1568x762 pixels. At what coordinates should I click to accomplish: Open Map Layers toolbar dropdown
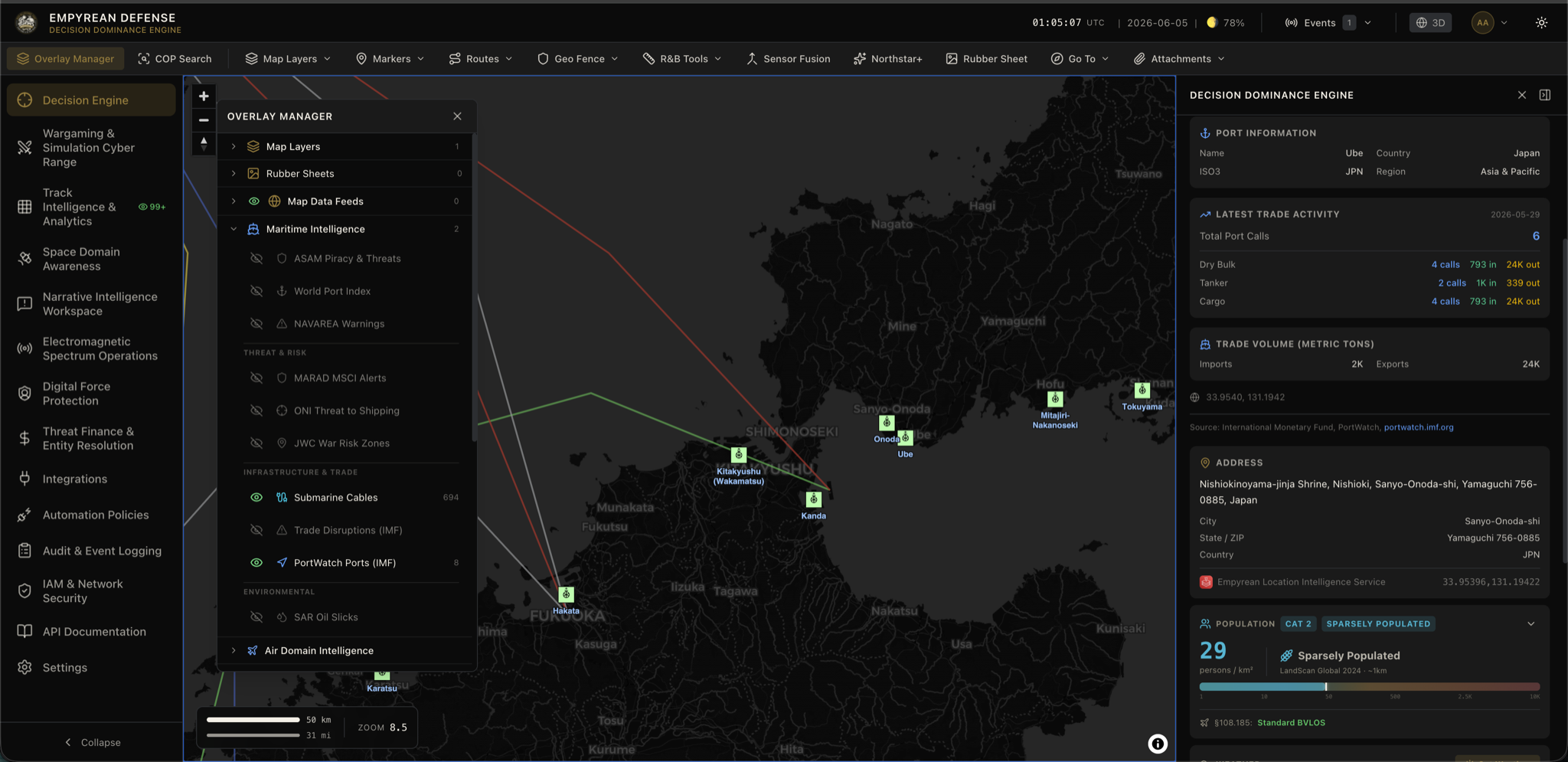pyautogui.click(x=288, y=59)
